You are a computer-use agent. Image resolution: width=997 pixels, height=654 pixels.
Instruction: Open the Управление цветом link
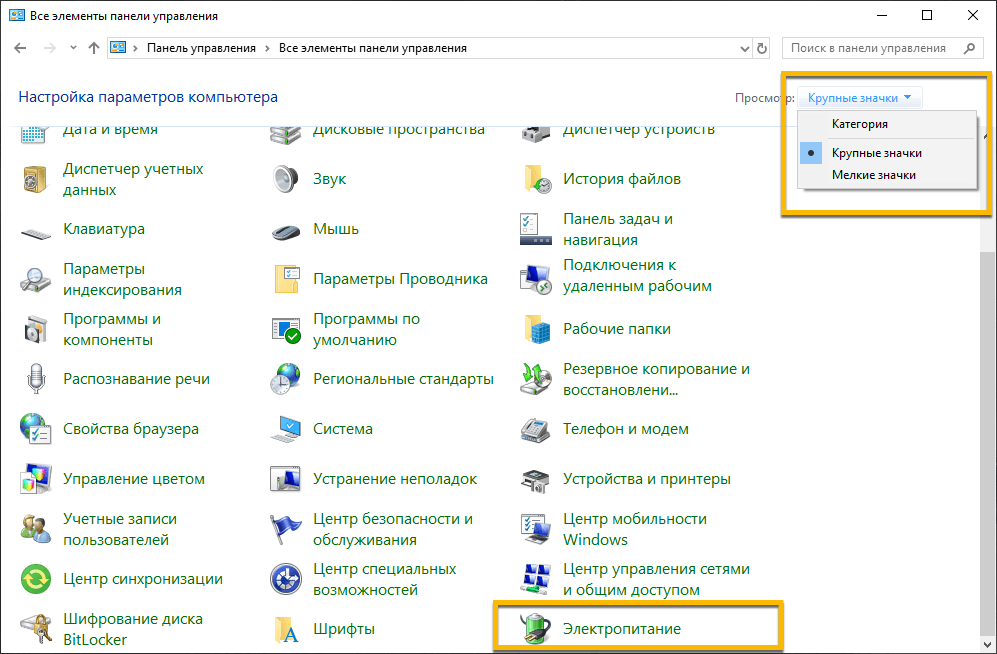[133, 479]
